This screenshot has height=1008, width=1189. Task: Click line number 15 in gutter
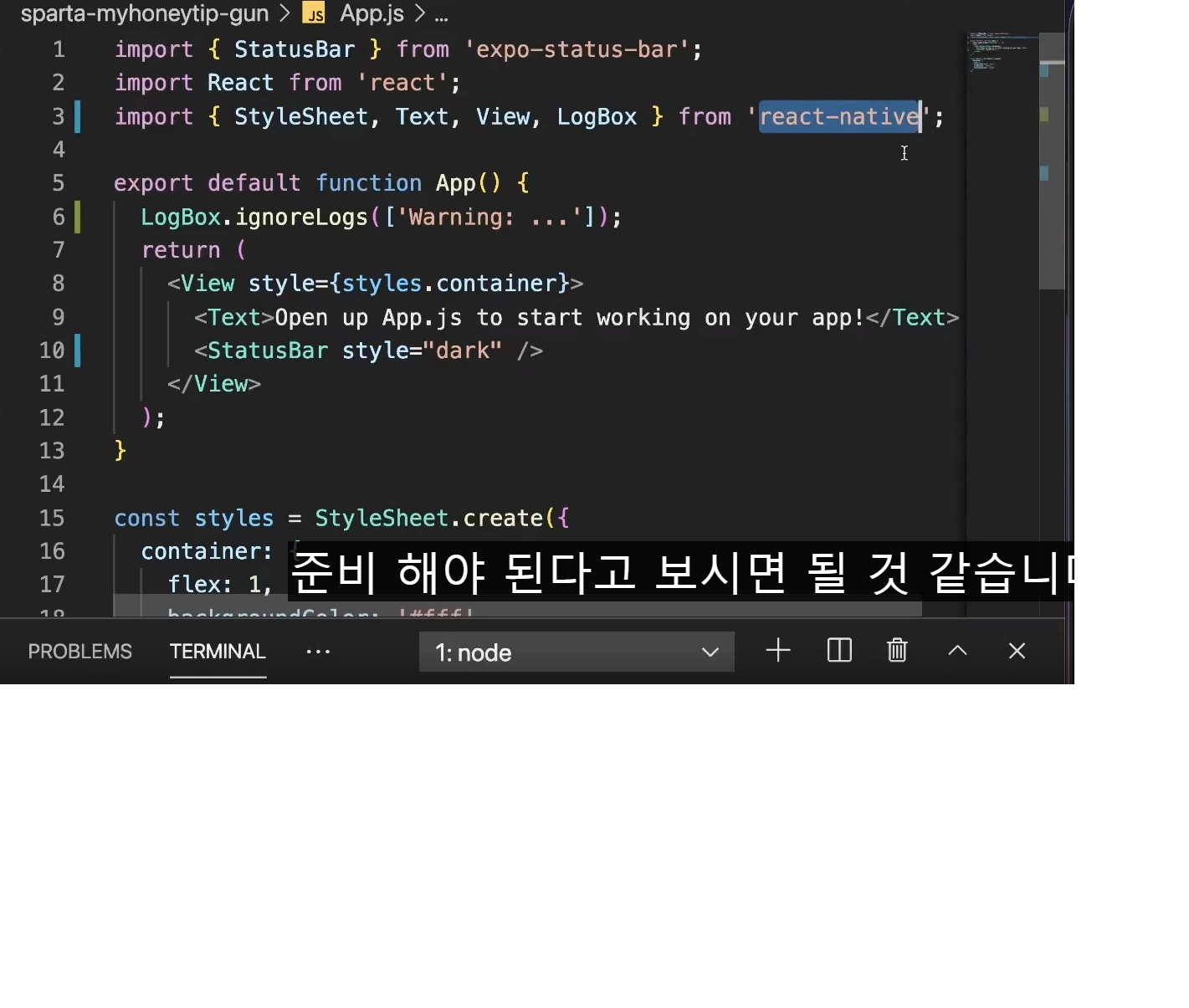[x=52, y=518]
